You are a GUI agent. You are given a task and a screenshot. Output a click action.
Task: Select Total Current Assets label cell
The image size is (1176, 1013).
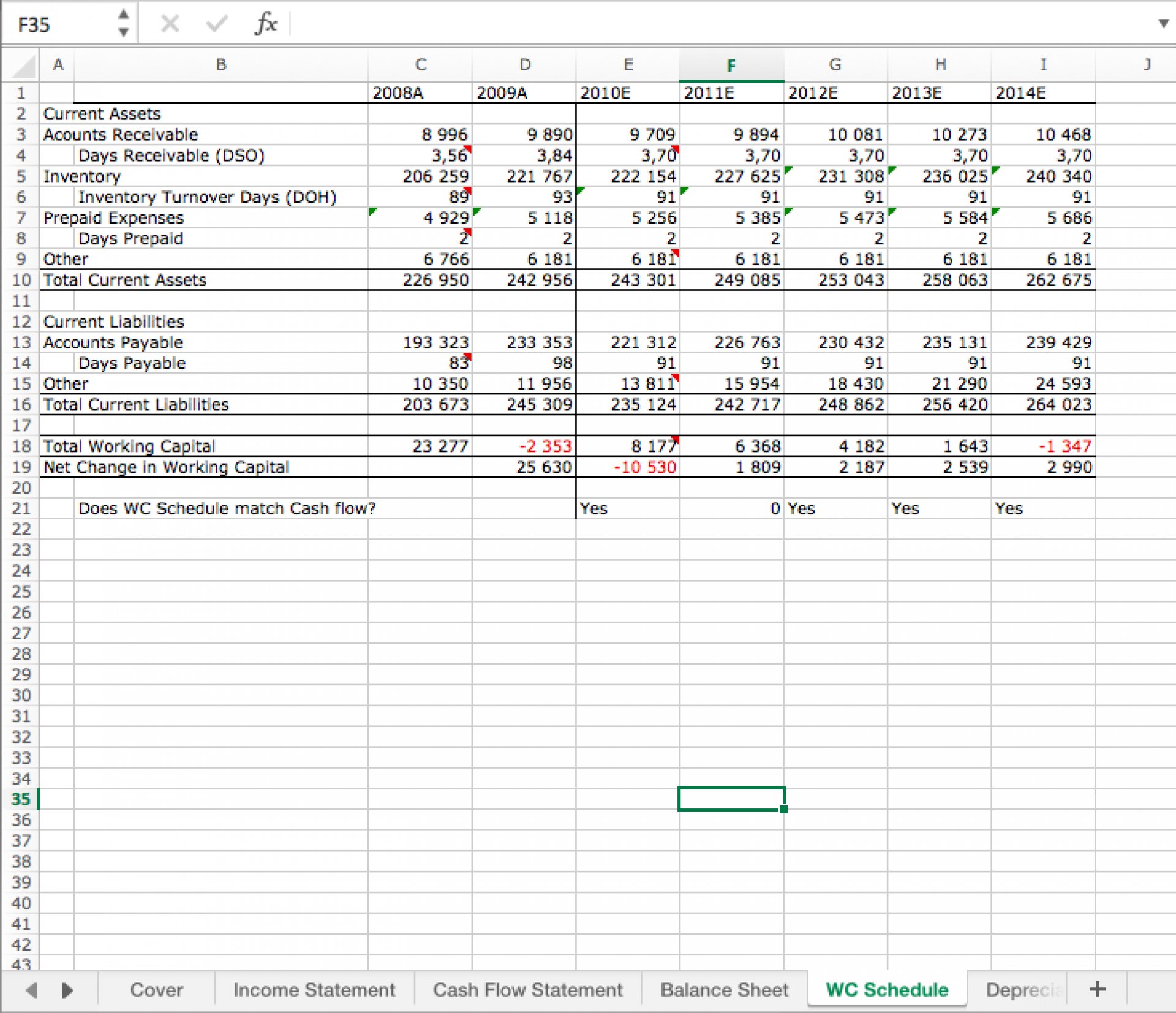pyautogui.click(x=124, y=280)
